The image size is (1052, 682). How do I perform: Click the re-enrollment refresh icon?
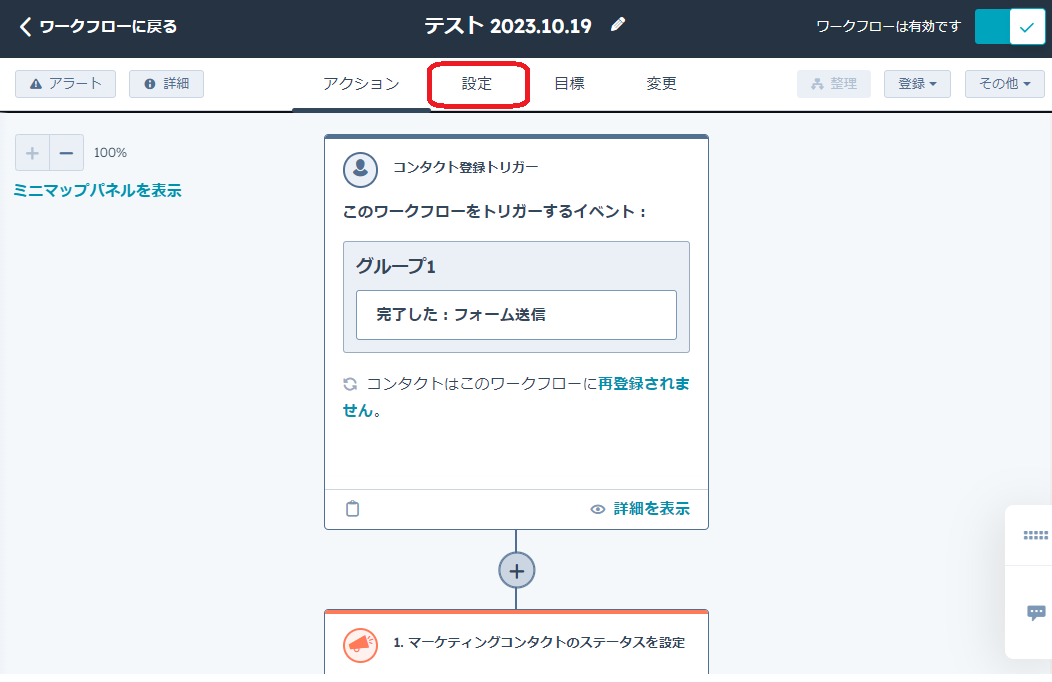(350, 384)
